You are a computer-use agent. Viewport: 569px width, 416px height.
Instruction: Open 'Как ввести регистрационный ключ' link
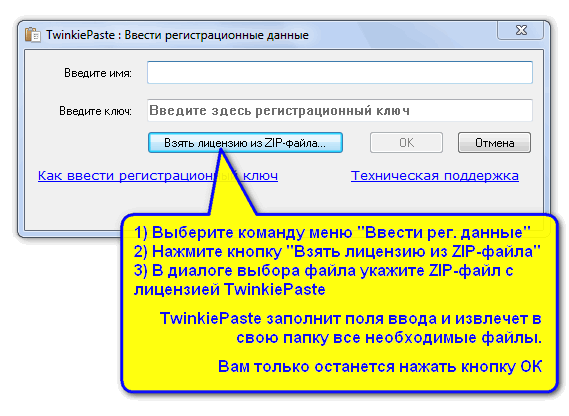(158, 176)
